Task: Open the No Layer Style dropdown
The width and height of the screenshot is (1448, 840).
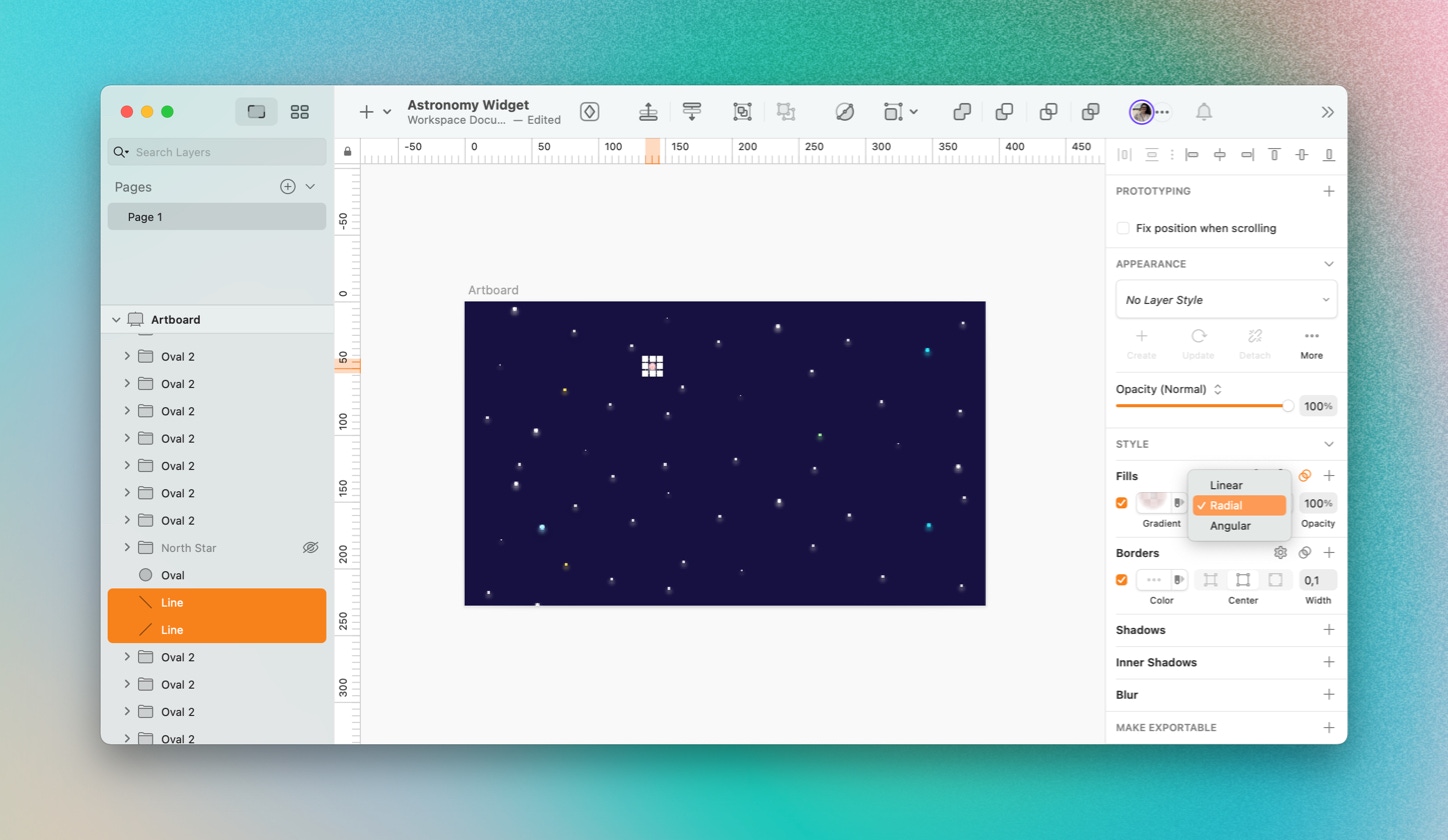Action: (x=1226, y=300)
